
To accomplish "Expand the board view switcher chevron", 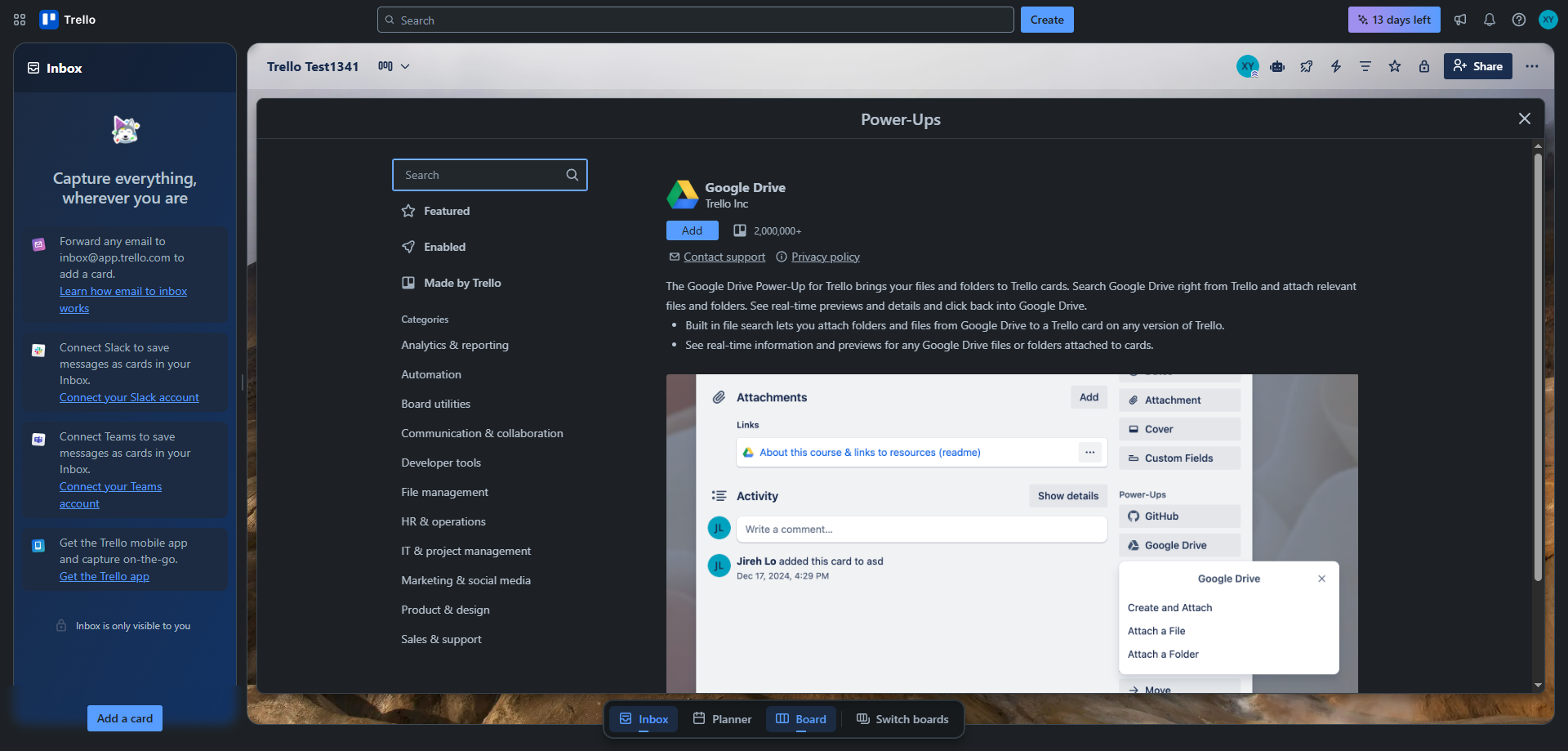I will pos(405,66).
